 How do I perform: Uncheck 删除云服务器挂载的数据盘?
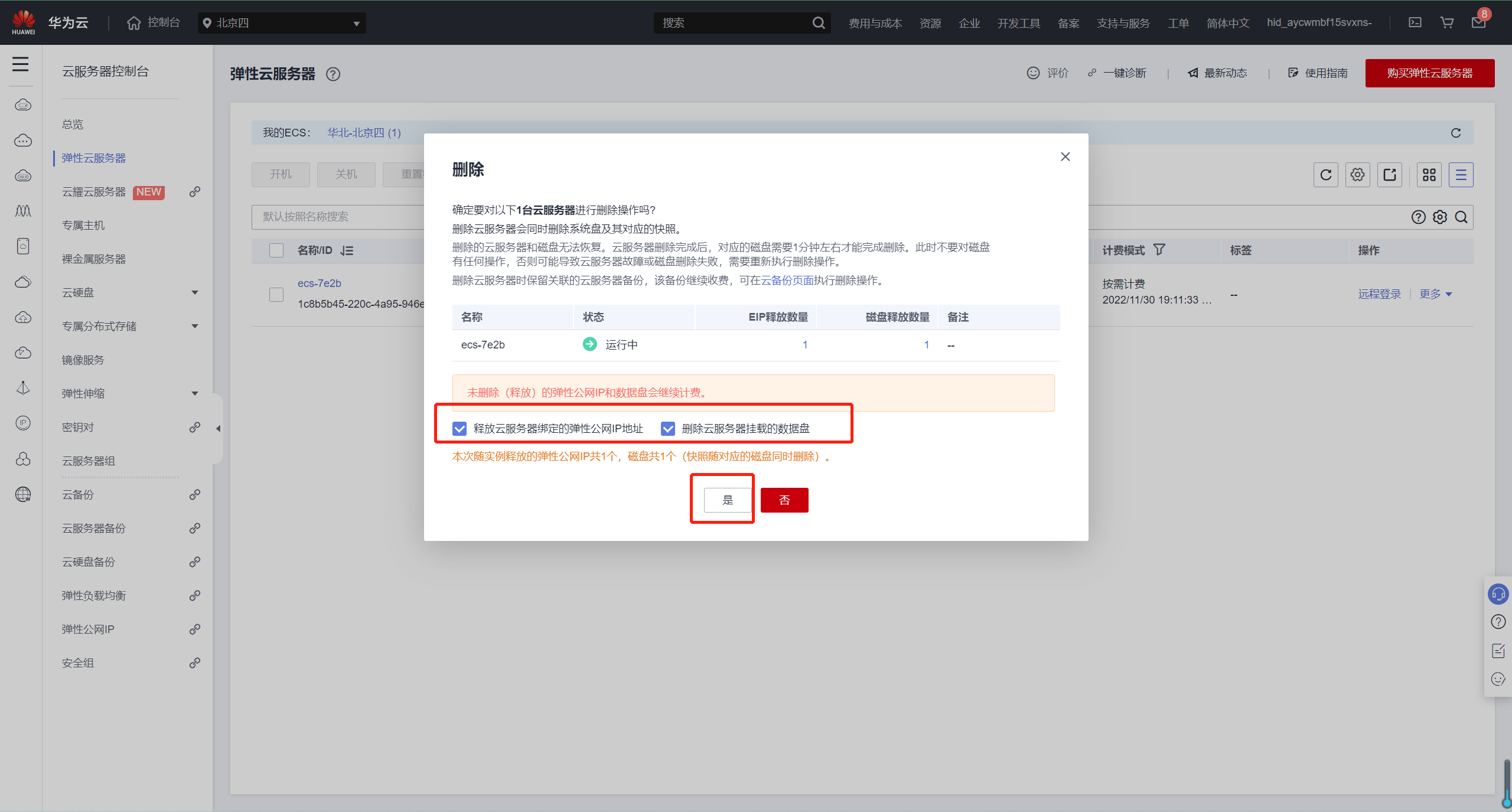click(668, 429)
